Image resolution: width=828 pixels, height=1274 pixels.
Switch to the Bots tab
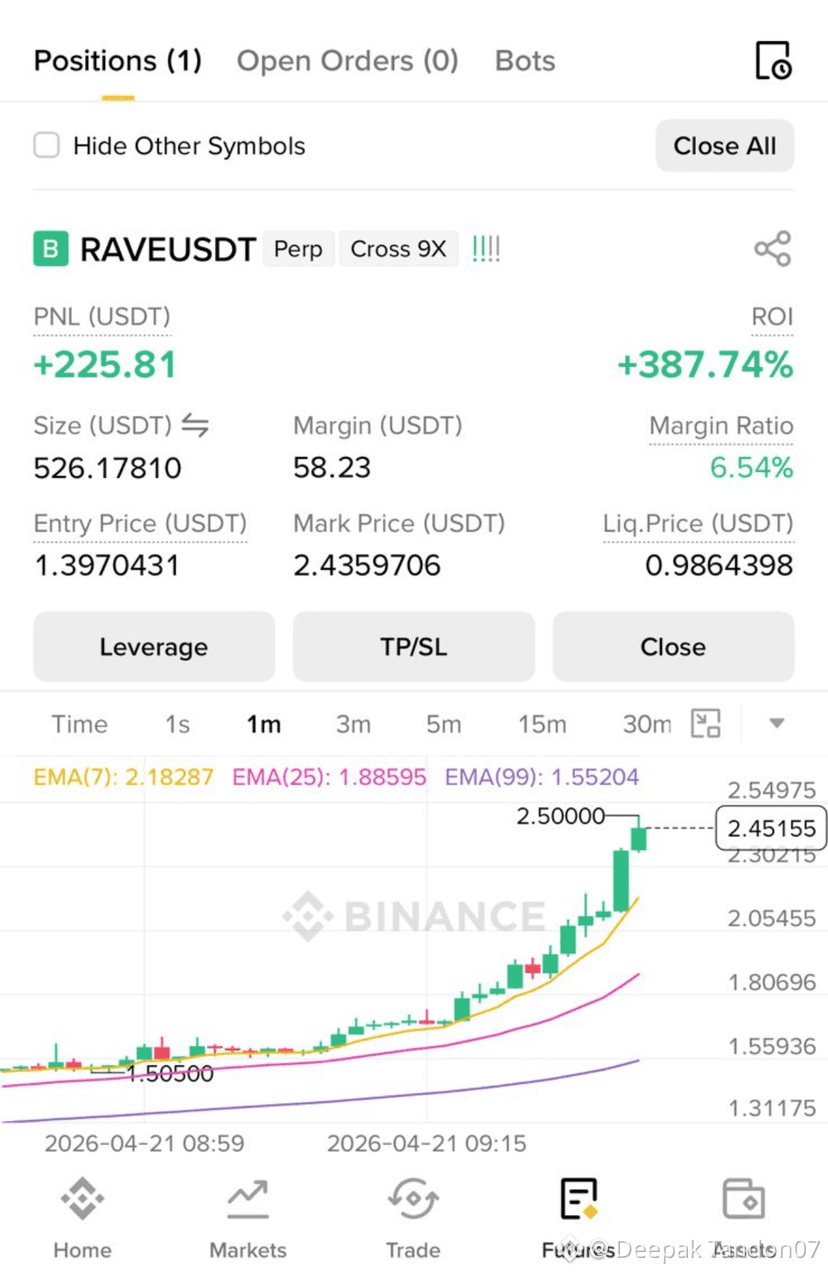(x=525, y=61)
